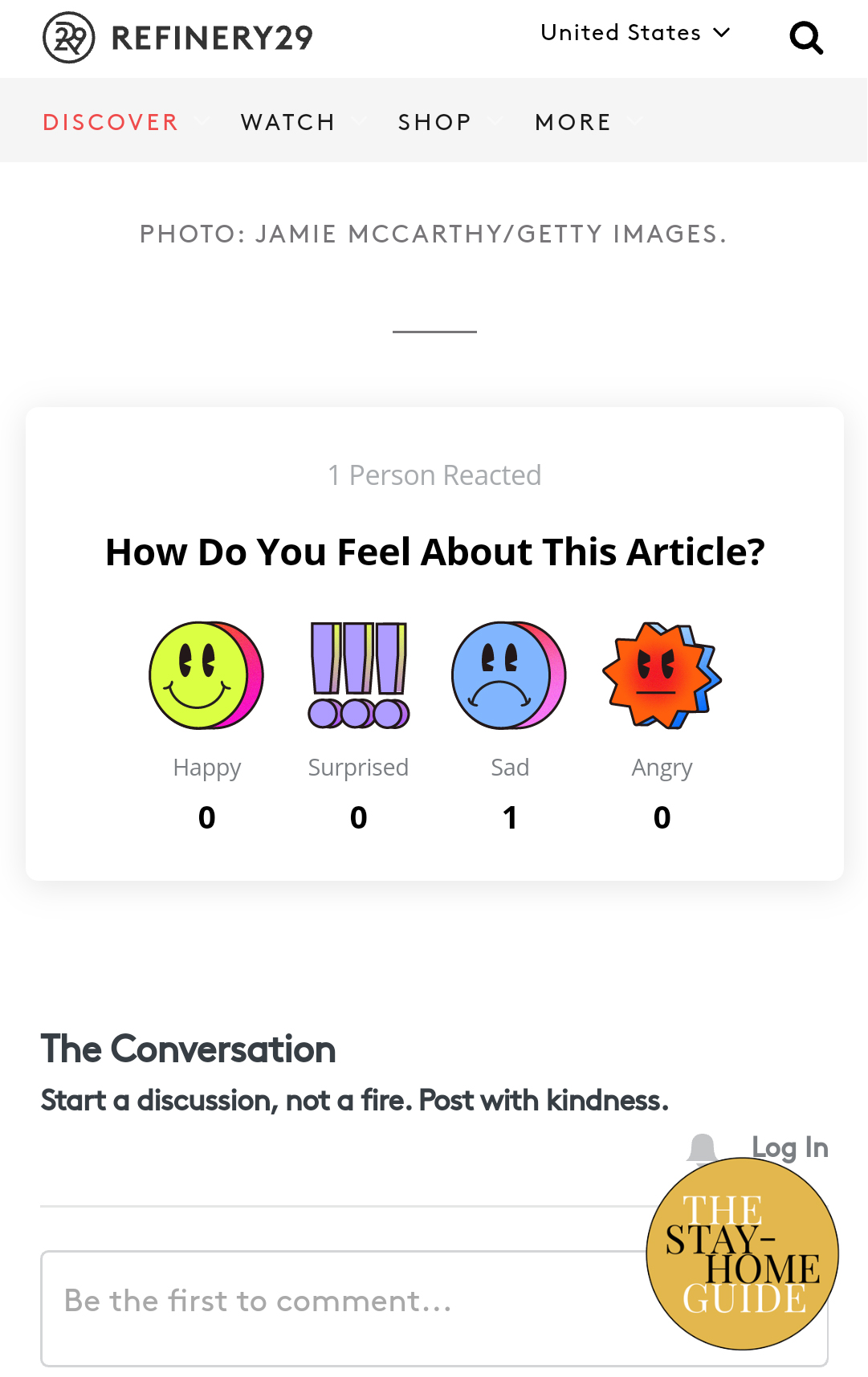The width and height of the screenshot is (868, 1377).
Task: Expand the United States country dropdown
Action: 635,33
